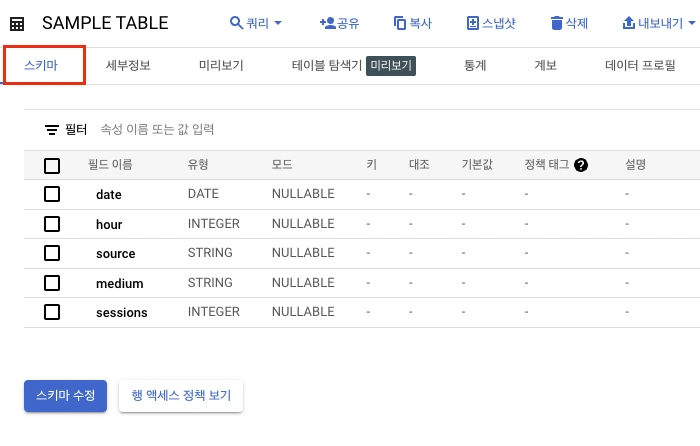Image resolution: width=700 pixels, height=446 pixels.
Task: Toggle the medium row checkbox
Action: pyautogui.click(x=52, y=283)
